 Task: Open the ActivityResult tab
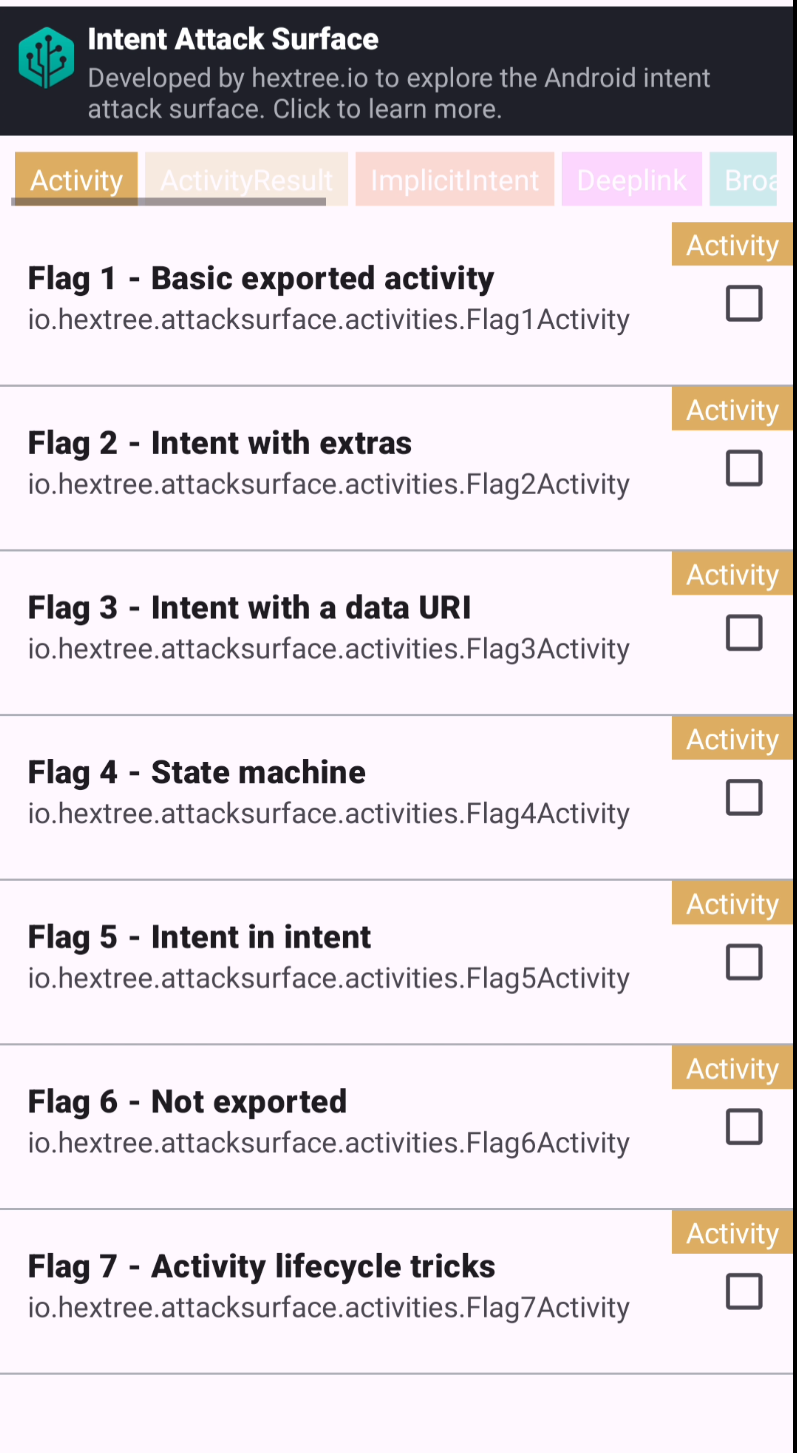click(246, 180)
